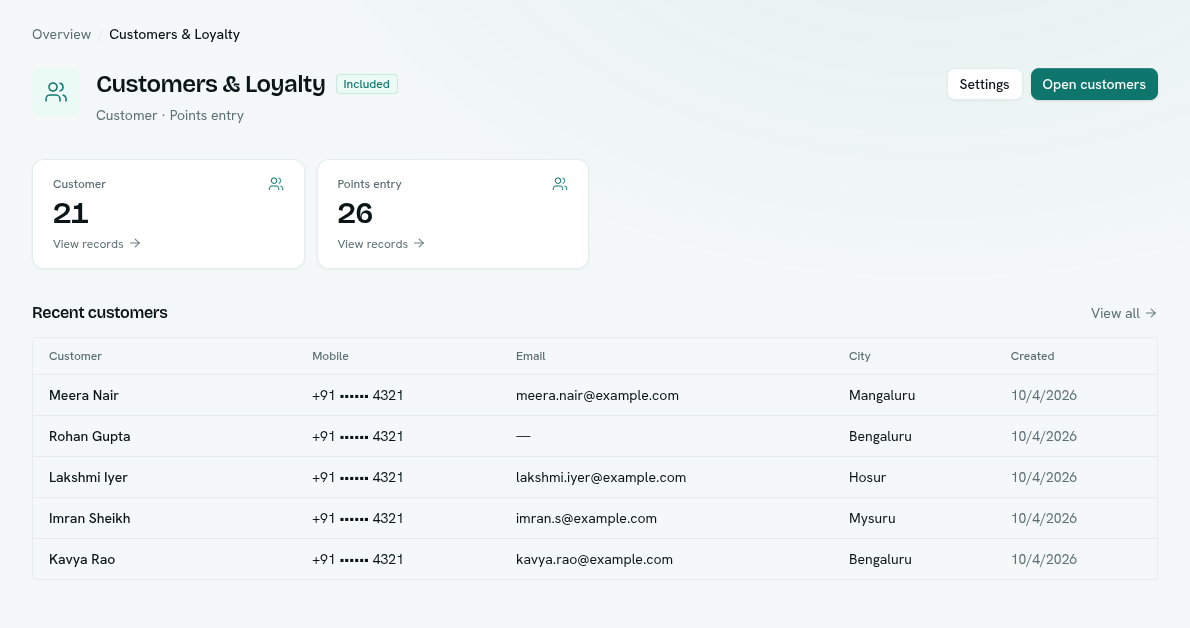Click the Customer column header
The image size is (1190, 628).
pyautogui.click(x=75, y=356)
